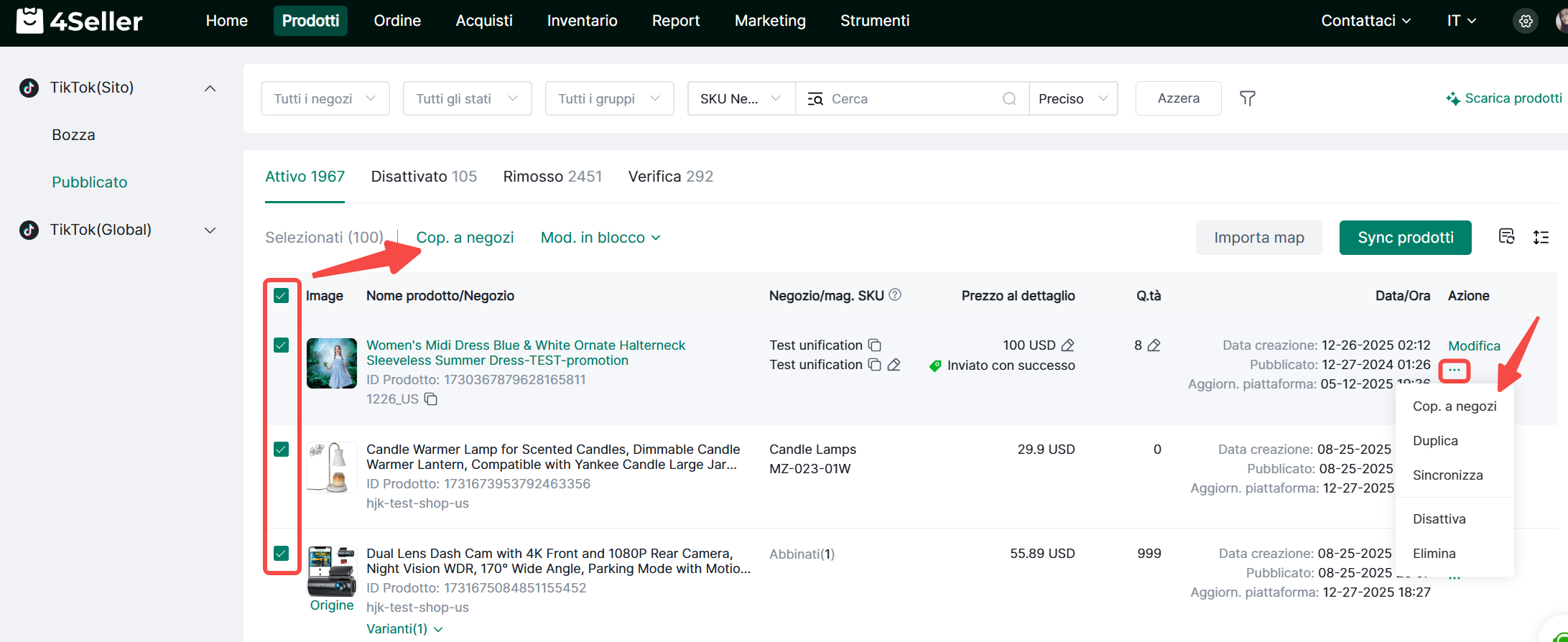This screenshot has width=1568, height=642.
Task: Switch to the Disattivato tab
Action: pyautogui.click(x=424, y=177)
